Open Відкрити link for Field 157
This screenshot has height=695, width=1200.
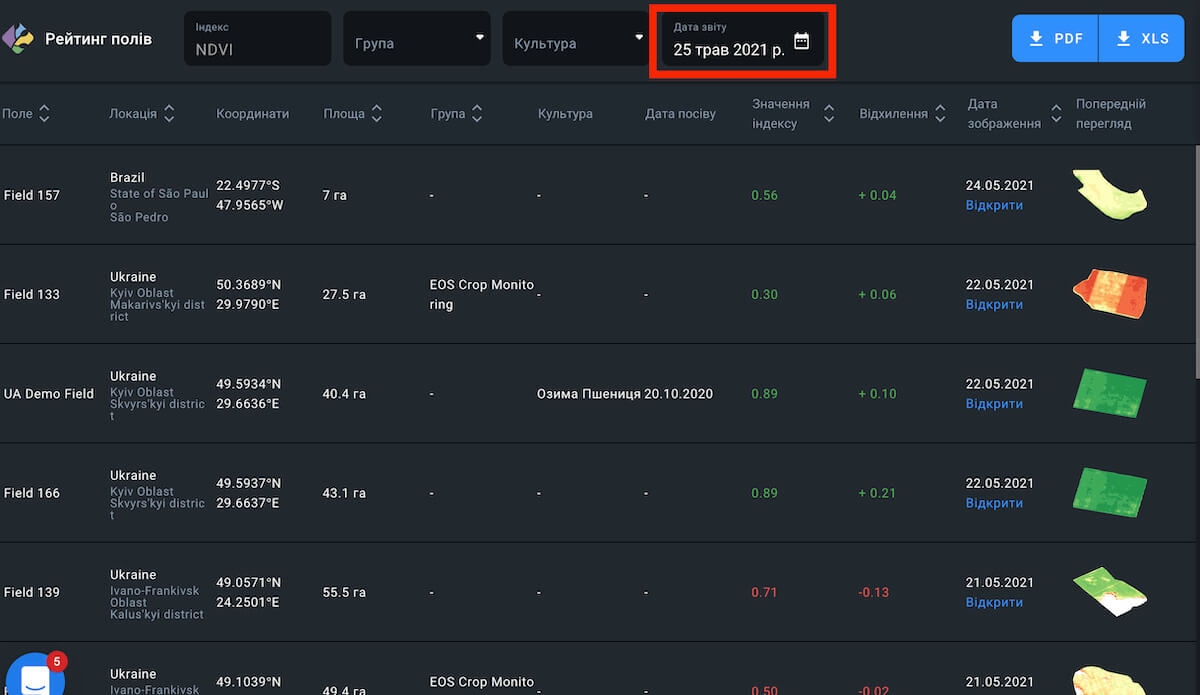(x=994, y=206)
